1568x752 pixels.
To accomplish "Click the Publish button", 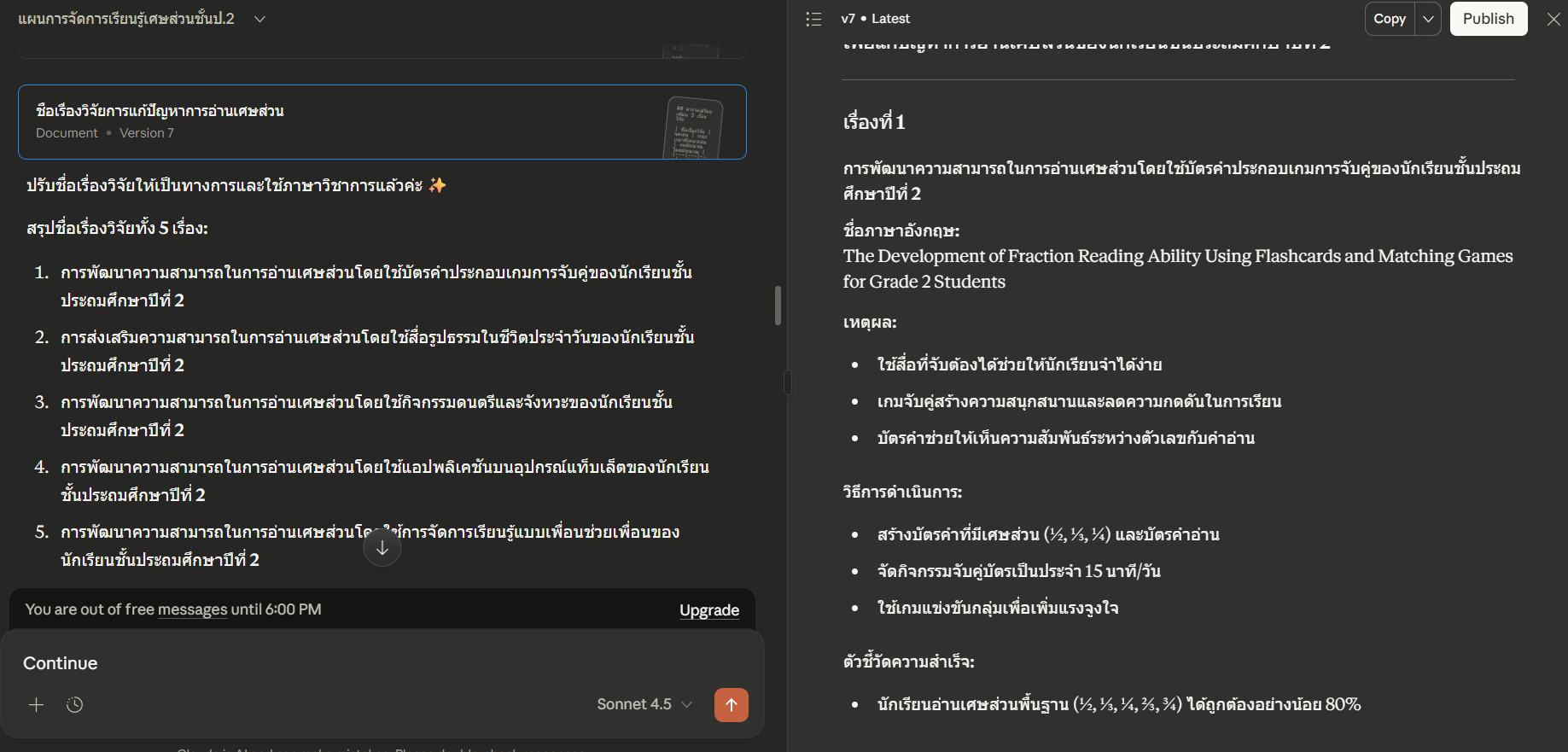I will [1488, 19].
